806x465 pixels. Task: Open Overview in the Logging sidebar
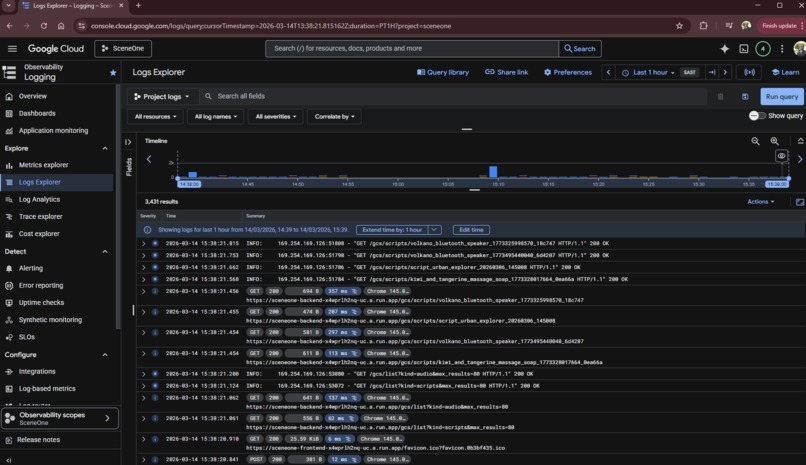pyautogui.click(x=32, y=96)
